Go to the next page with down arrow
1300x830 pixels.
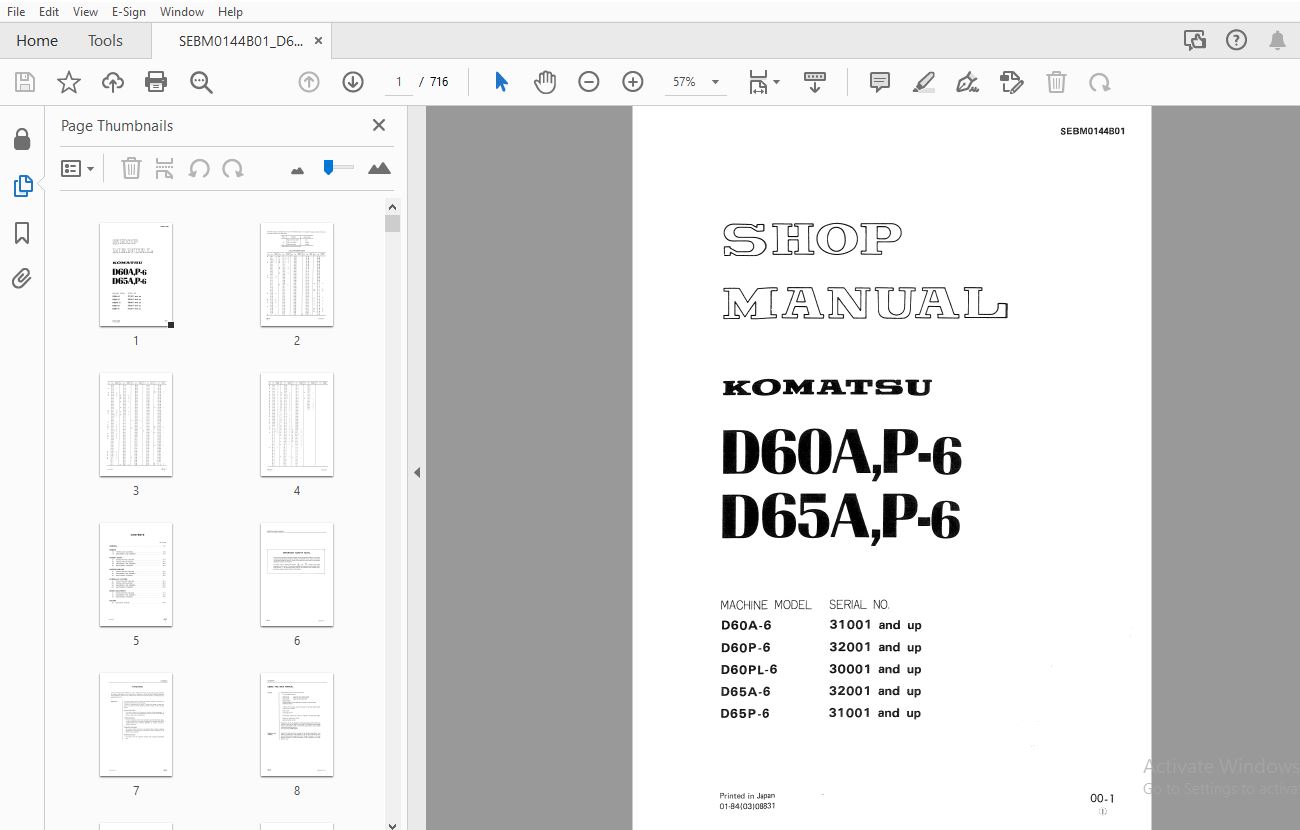[353, 82]
